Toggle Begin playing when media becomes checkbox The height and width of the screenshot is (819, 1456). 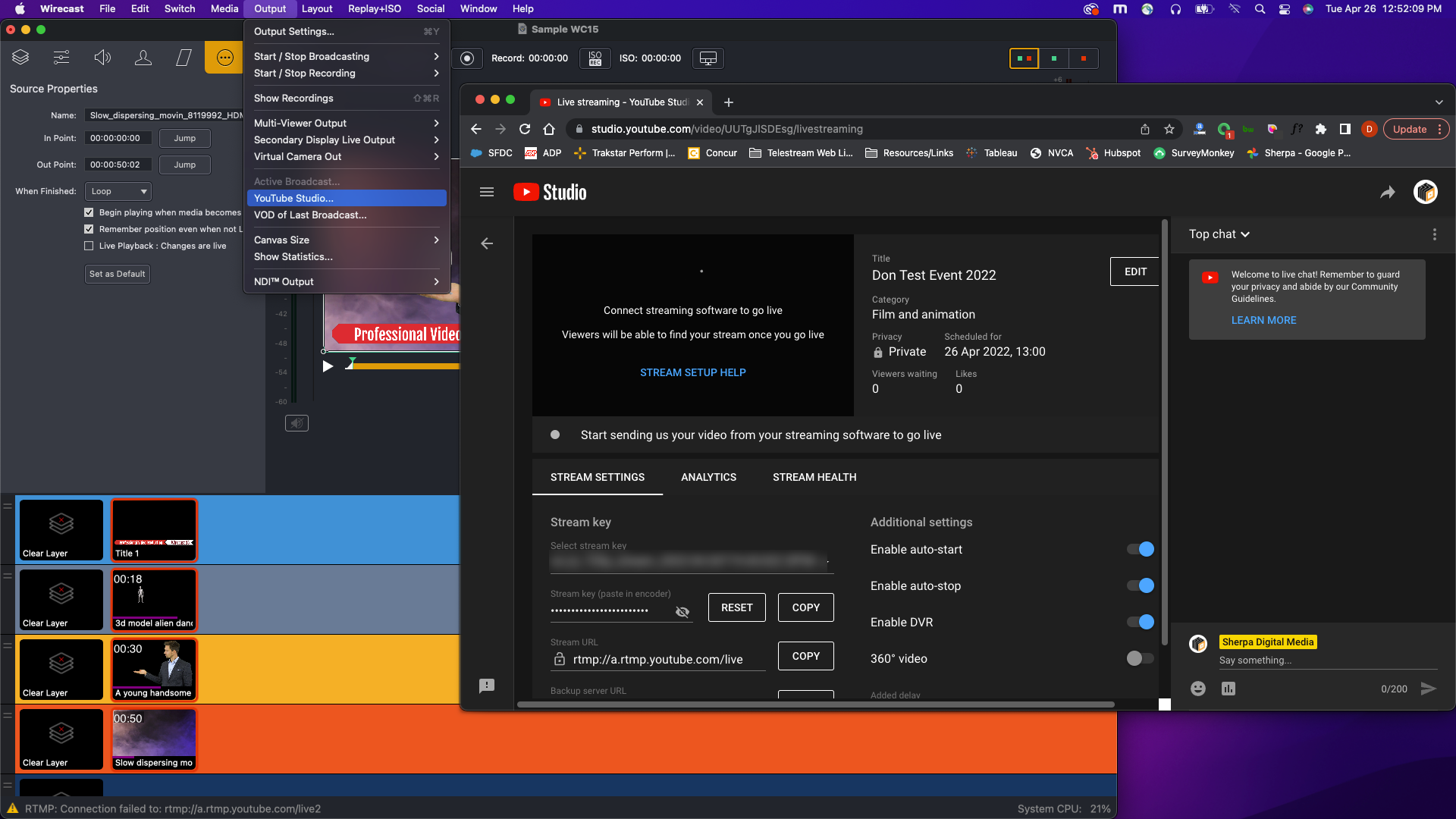(x=89, y=212)
